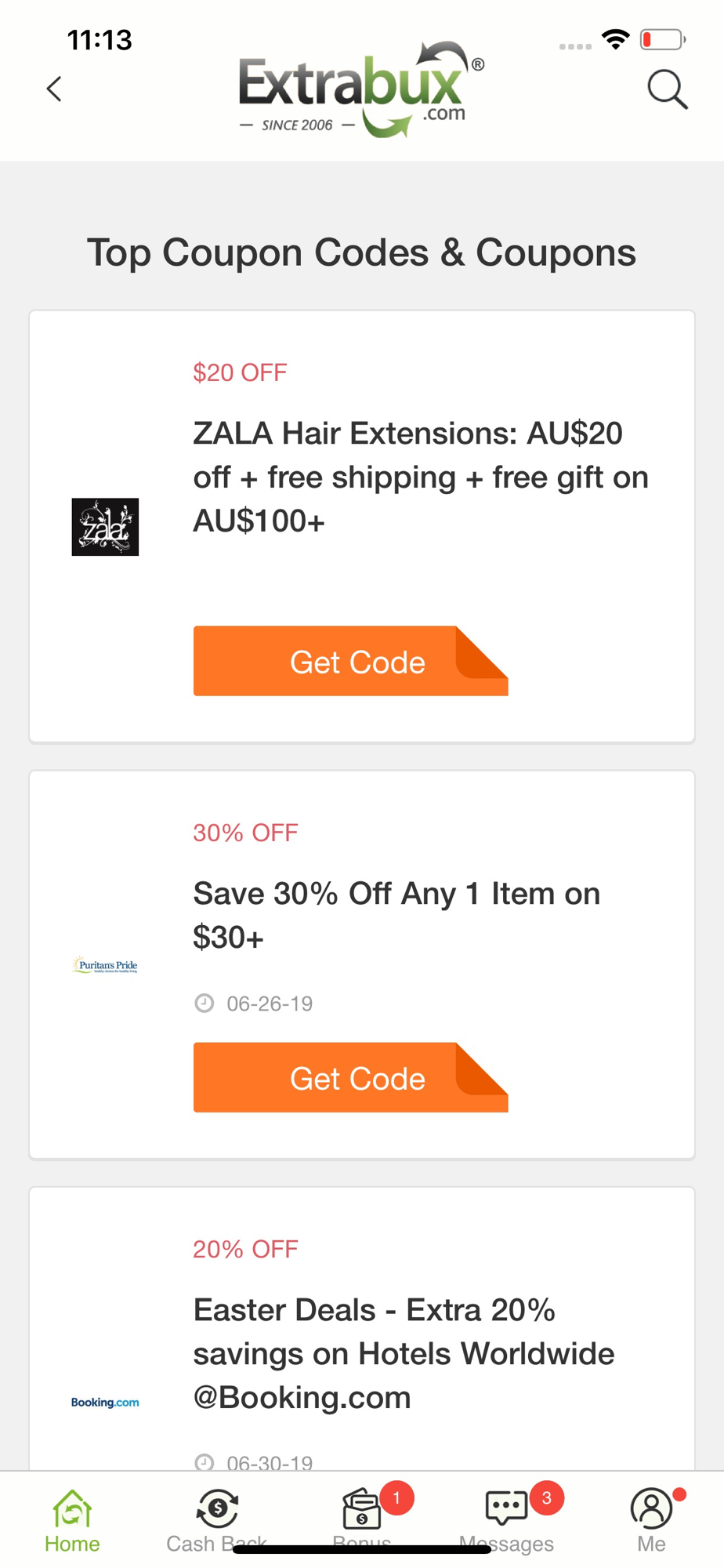
Task: Tap the ZALA store logo thumbnail
Action: click(x=105, y=527)
